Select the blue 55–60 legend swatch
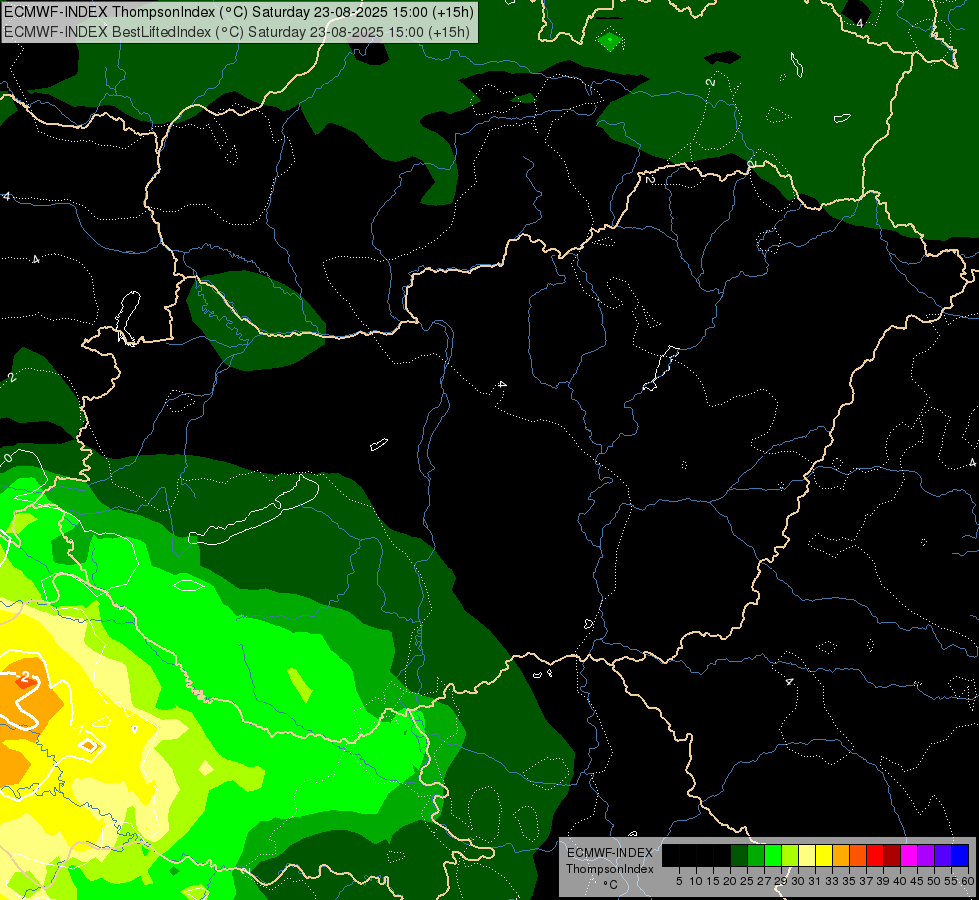Viewport: 979px width, 900px height. 960,855
